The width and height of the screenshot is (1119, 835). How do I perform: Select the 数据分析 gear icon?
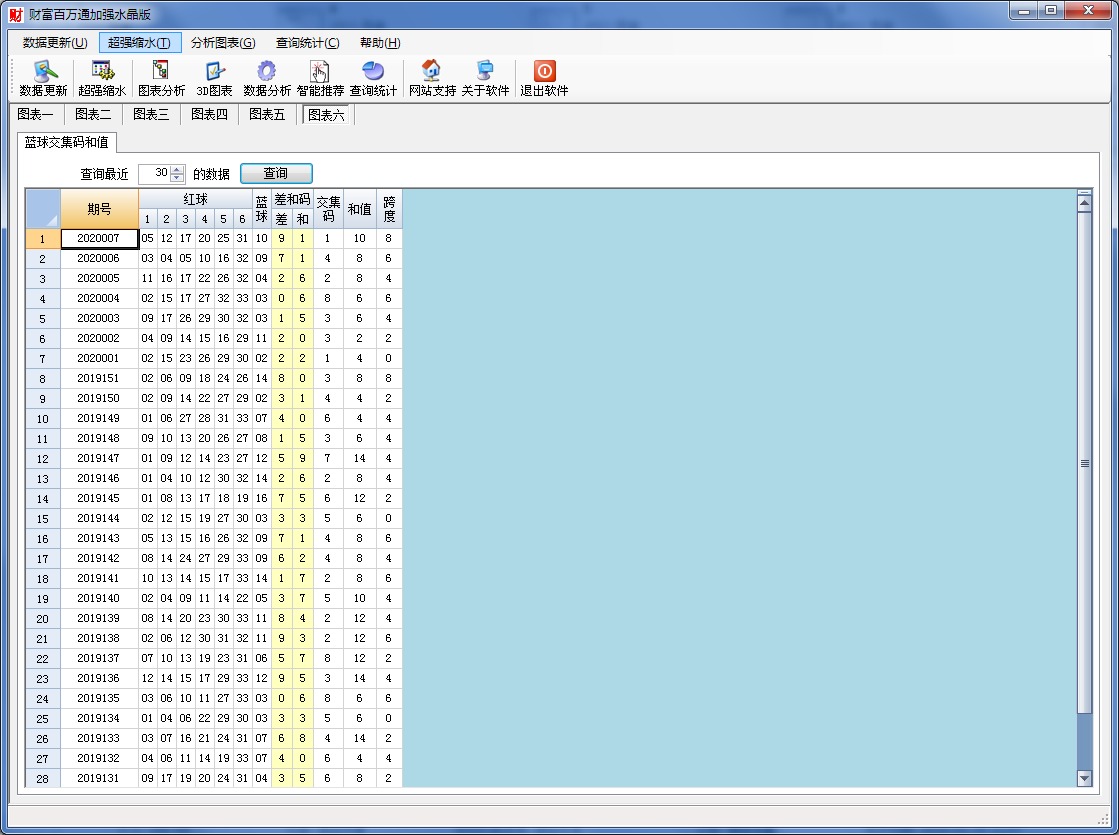pyautogui.click(x=267, y=78)
